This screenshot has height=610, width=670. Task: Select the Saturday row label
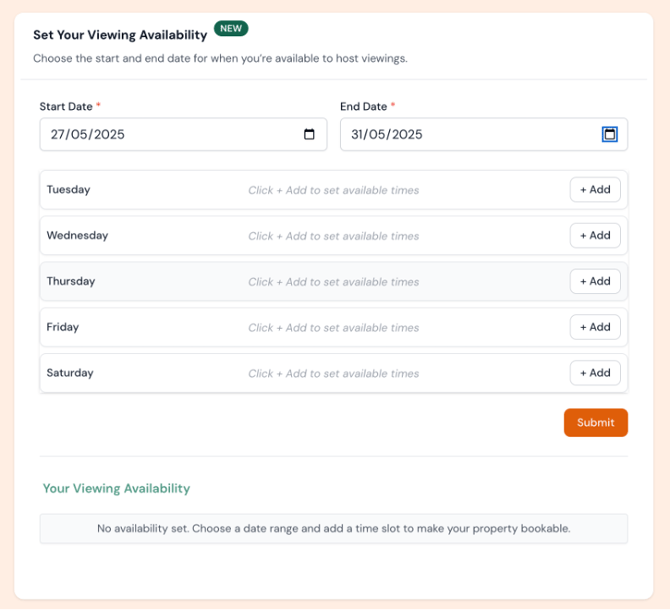tap(70, 373)
